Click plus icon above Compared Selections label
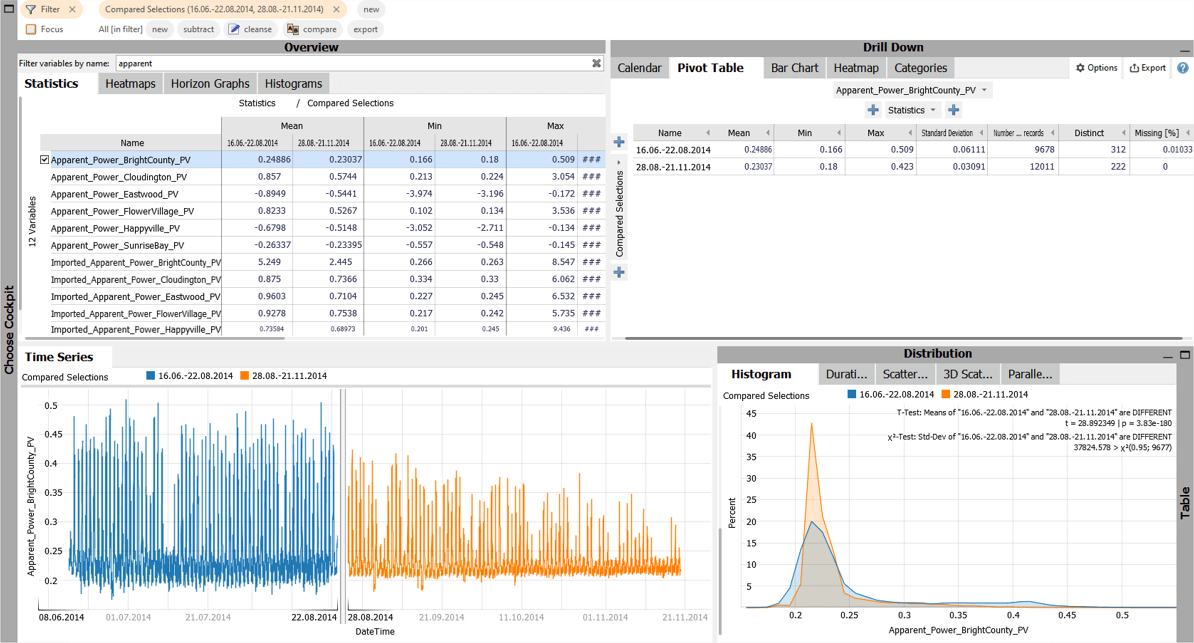Screen dimensions: 1194x643 [619, 142]
